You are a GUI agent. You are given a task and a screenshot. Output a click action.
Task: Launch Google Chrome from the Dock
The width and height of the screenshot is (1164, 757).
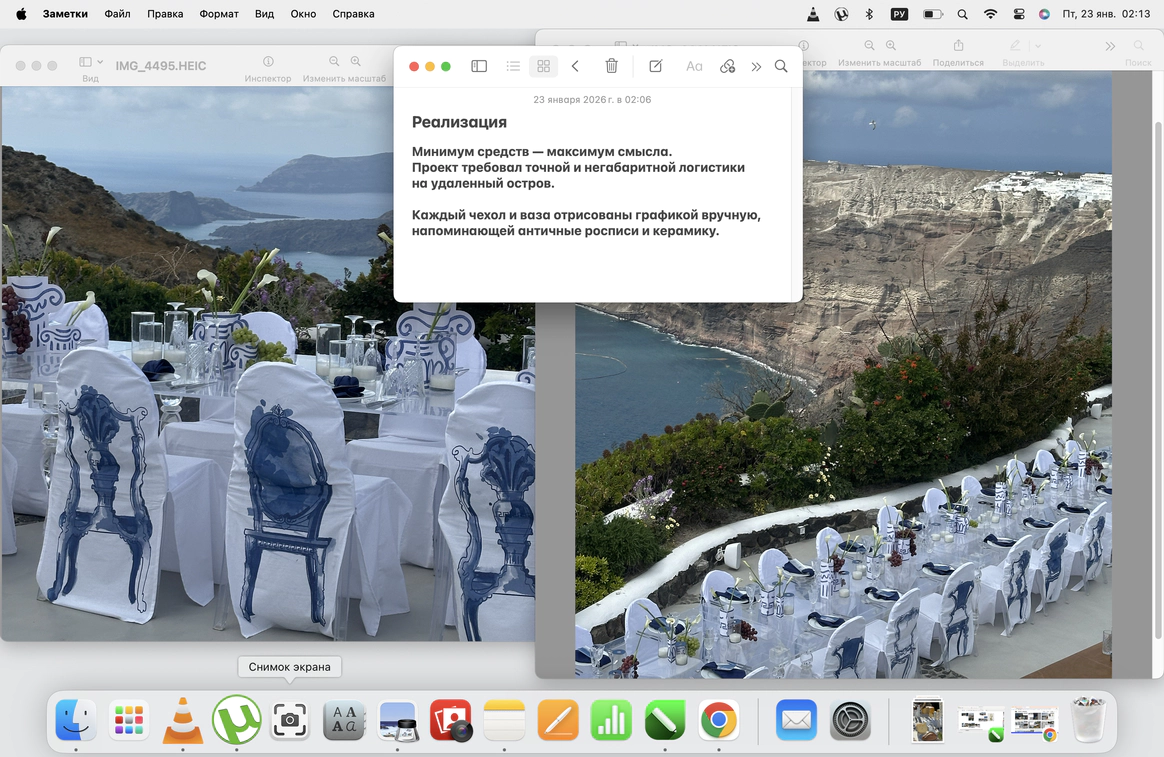(718, 720)
